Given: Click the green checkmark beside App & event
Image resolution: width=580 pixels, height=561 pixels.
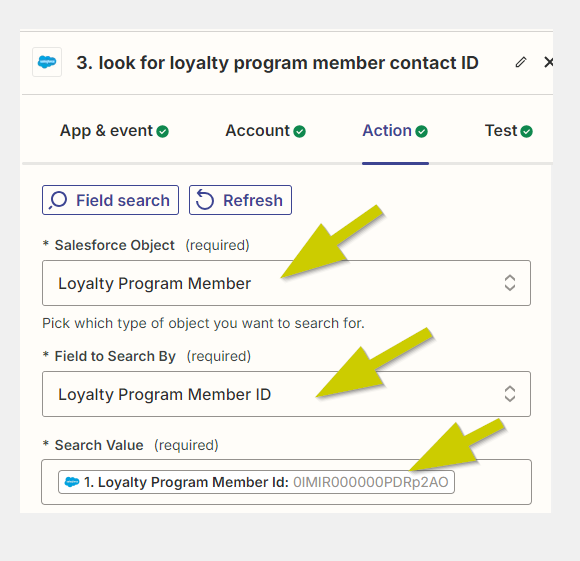Looking at the screenshot, I should pos(162,131).
